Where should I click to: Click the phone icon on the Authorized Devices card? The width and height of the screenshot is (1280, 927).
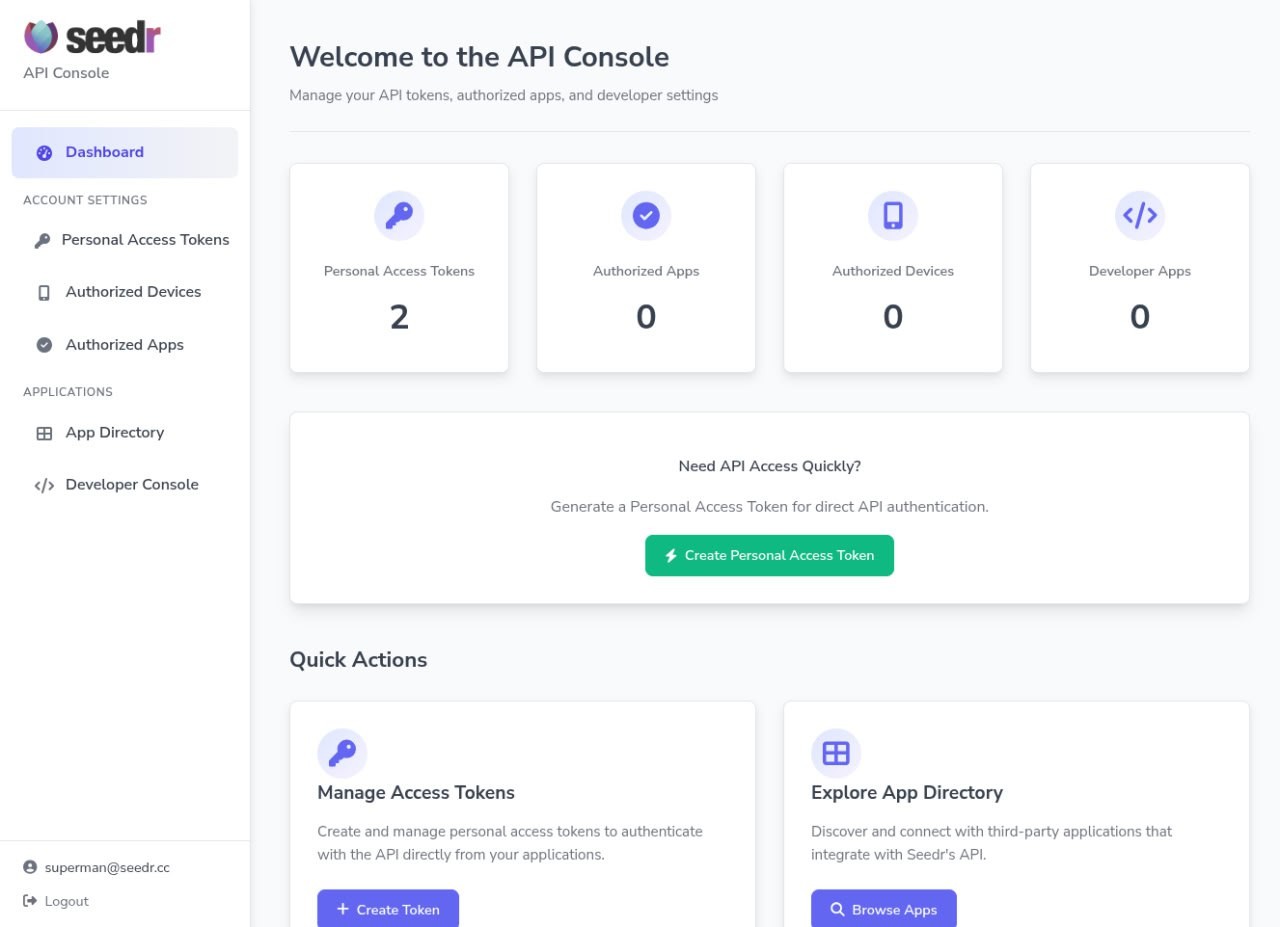(893, 216)
